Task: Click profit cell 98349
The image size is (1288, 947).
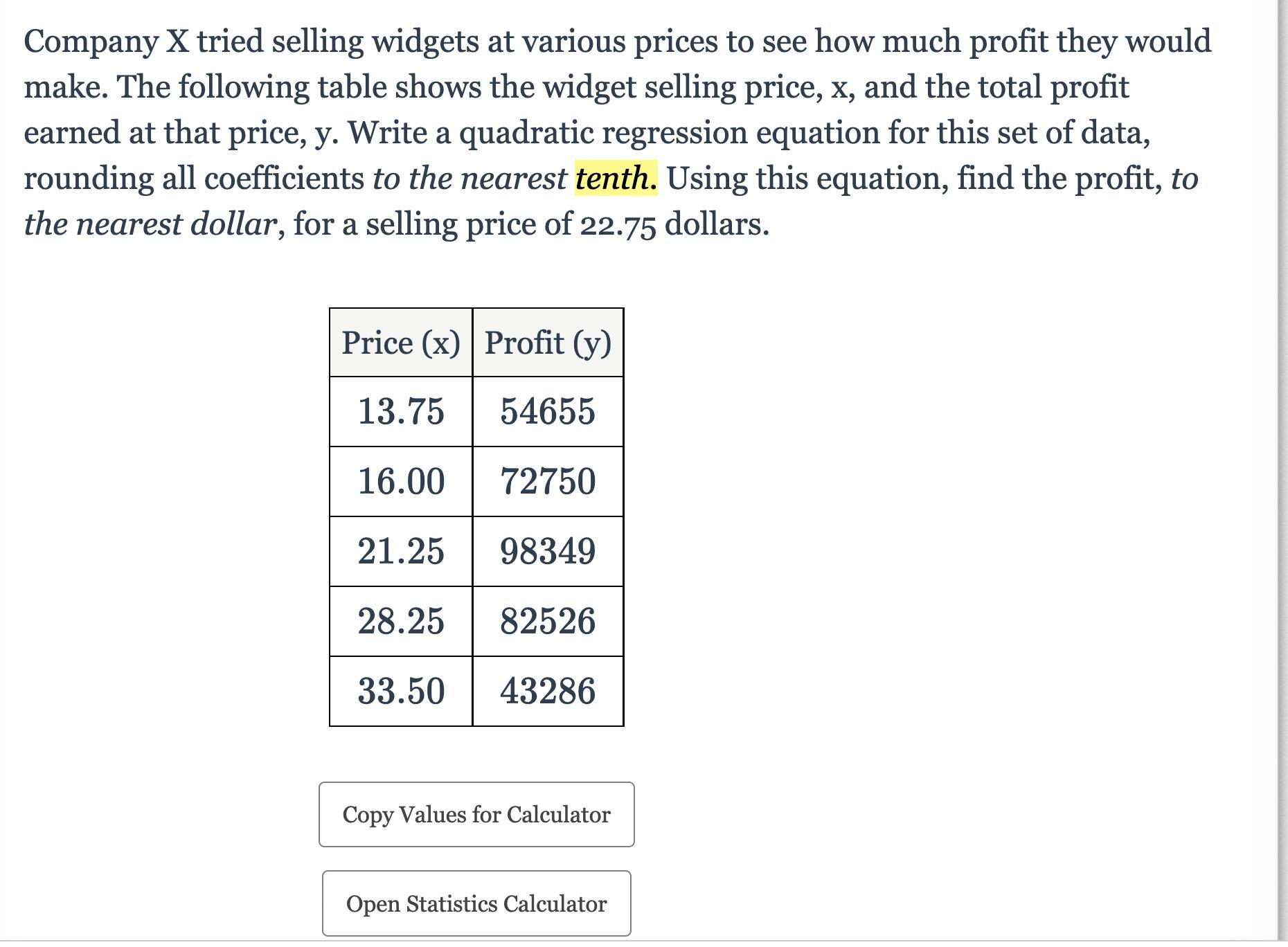Action: point(548,552)
